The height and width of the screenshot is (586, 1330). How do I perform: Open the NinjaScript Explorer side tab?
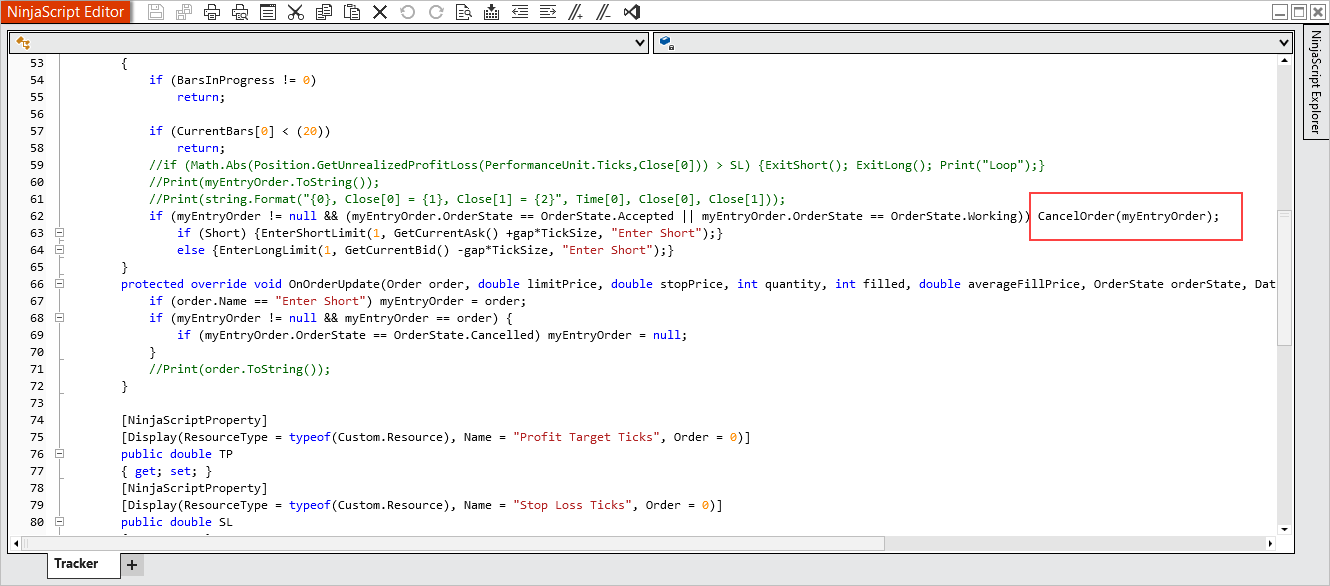pos(1316,82)
